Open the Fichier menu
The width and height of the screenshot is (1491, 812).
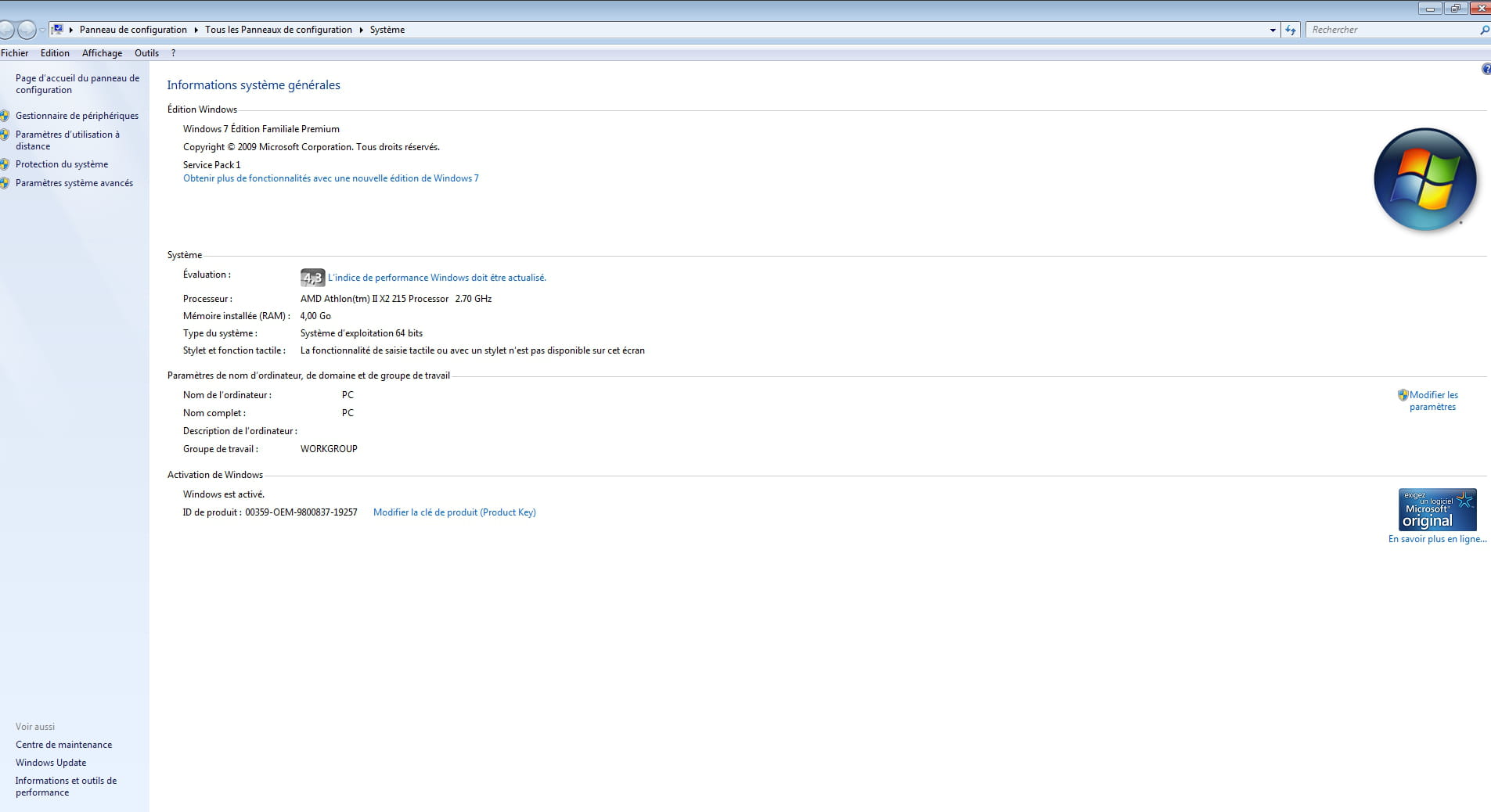pos(14,53)
